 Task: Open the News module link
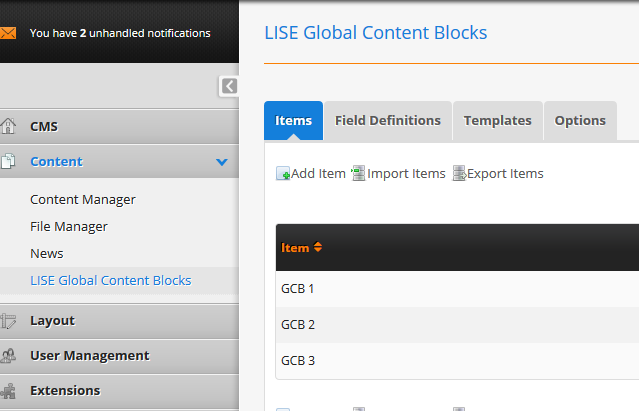47,253
